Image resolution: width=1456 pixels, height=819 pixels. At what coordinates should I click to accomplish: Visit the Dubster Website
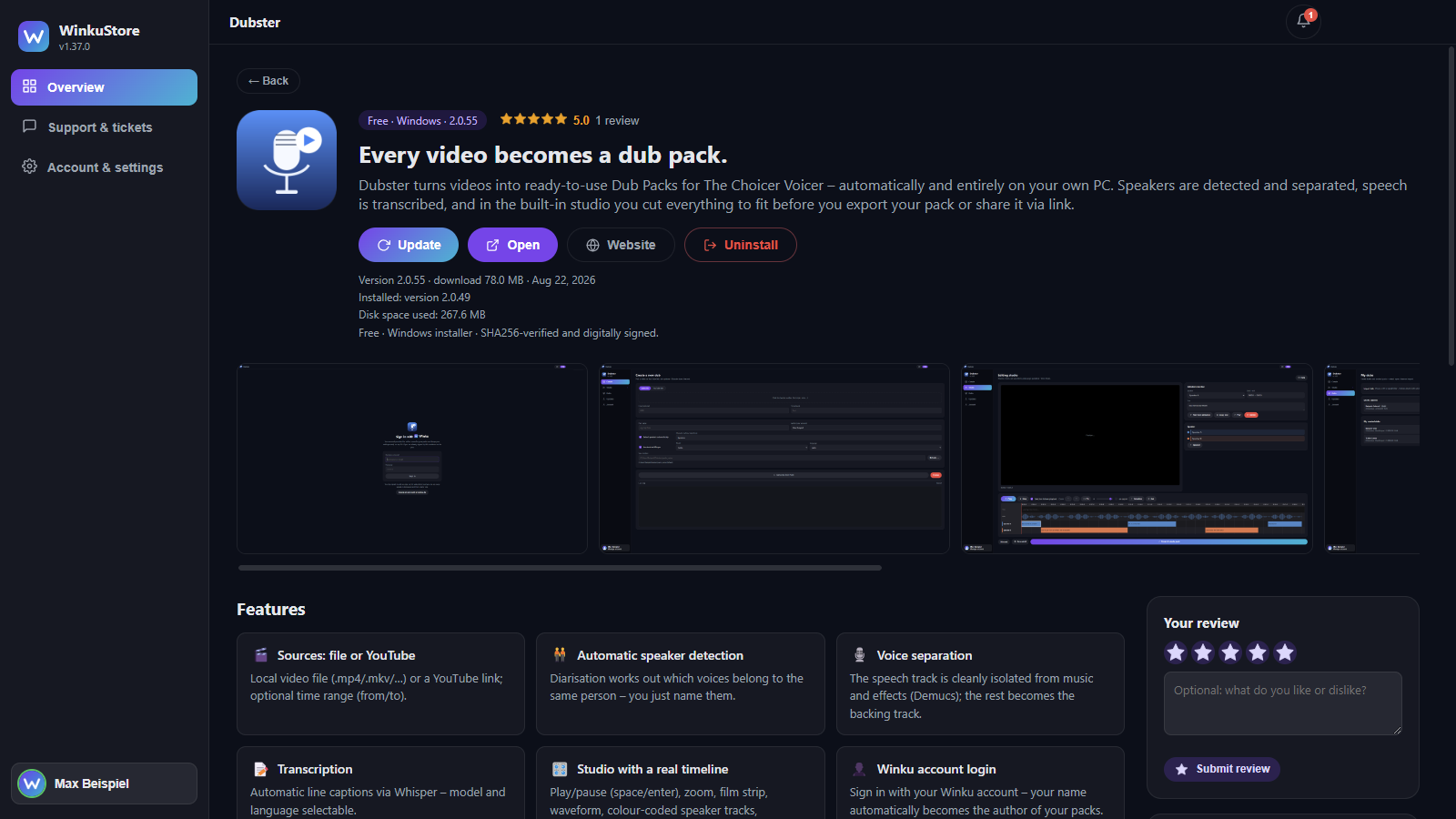click(x=621, y=245)
